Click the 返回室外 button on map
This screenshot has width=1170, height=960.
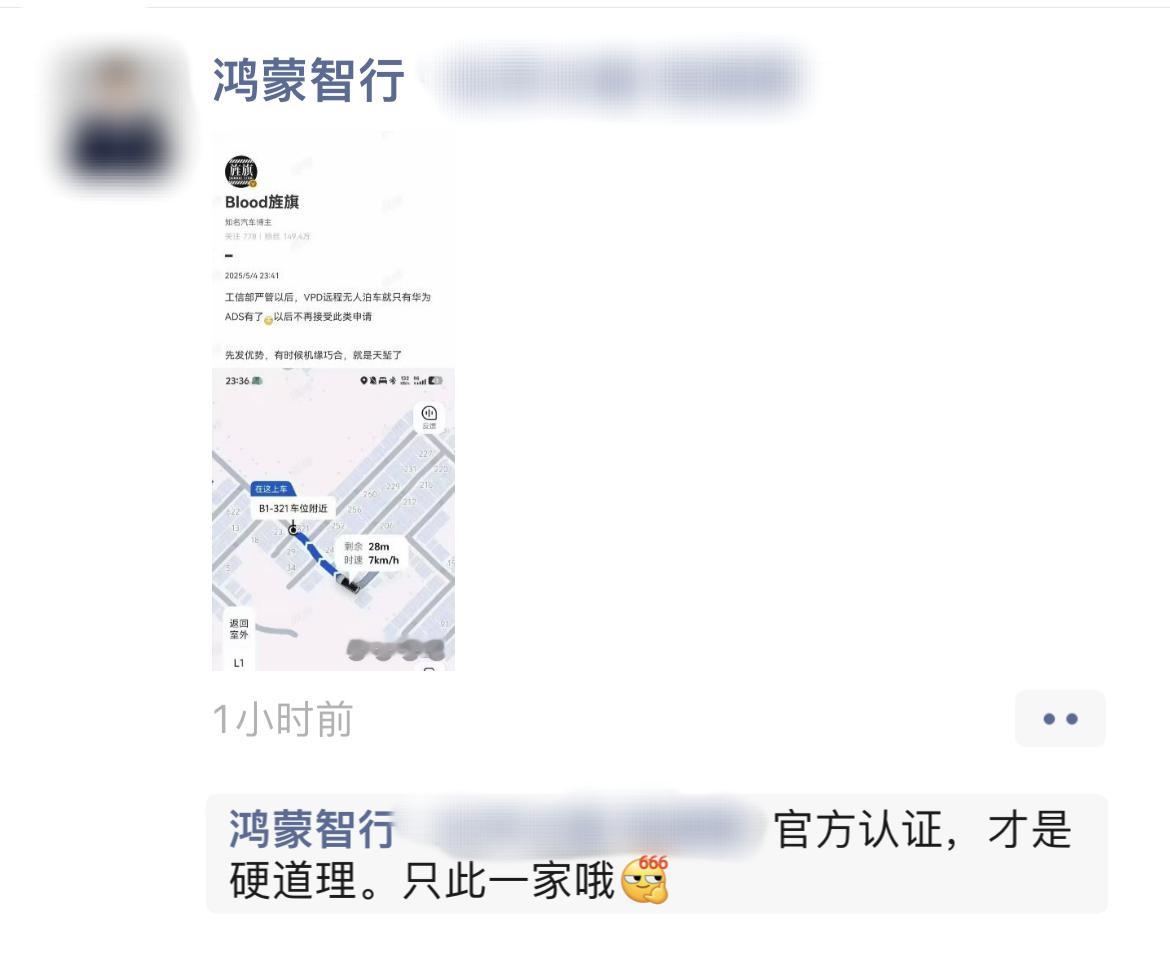tap(239, 629)
